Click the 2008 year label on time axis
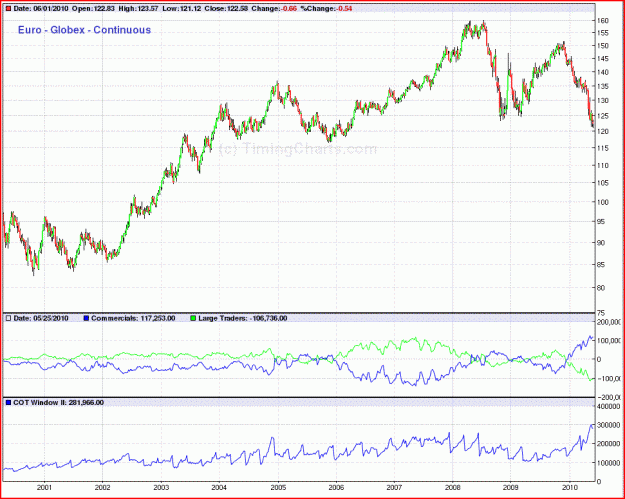This screenshot has width=625, height=499. pyautogui.click(x=453, y=487)
